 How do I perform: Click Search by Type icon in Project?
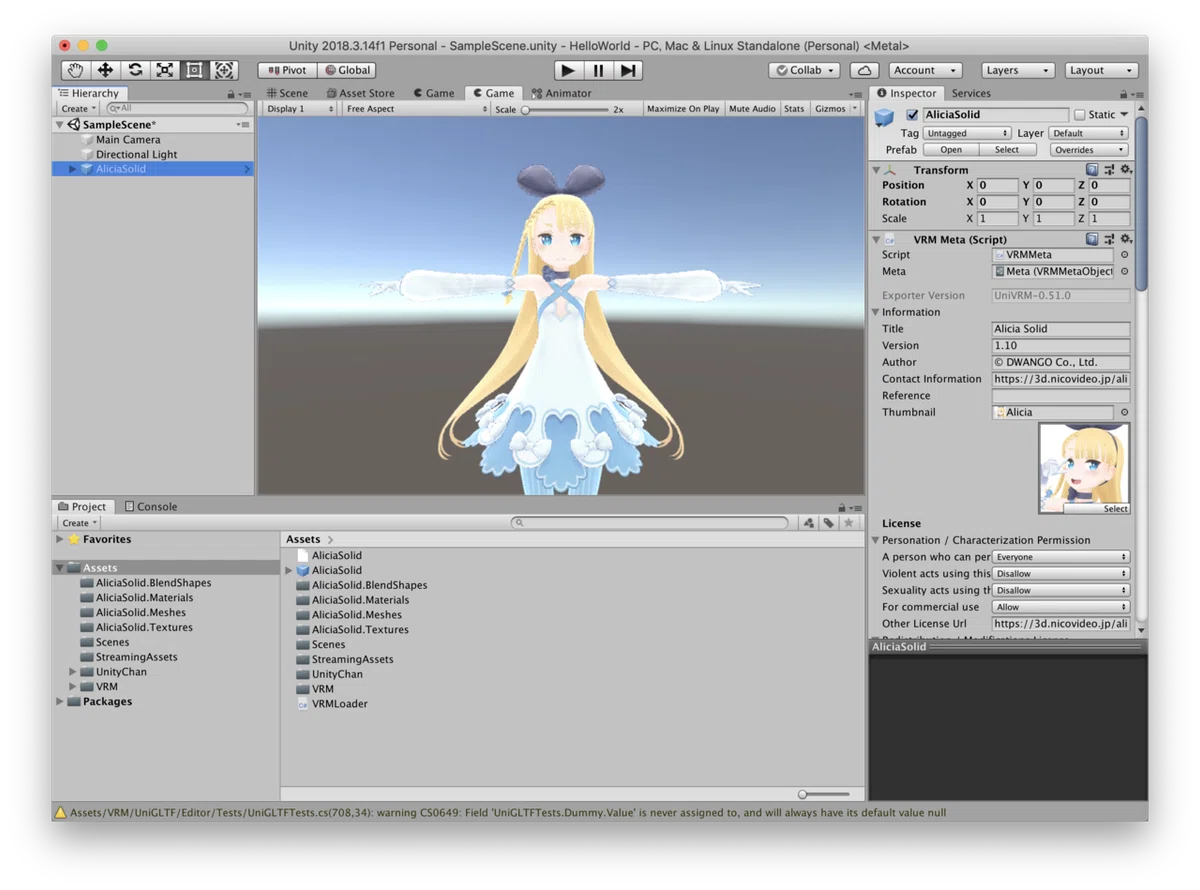[x=809, y=523]
